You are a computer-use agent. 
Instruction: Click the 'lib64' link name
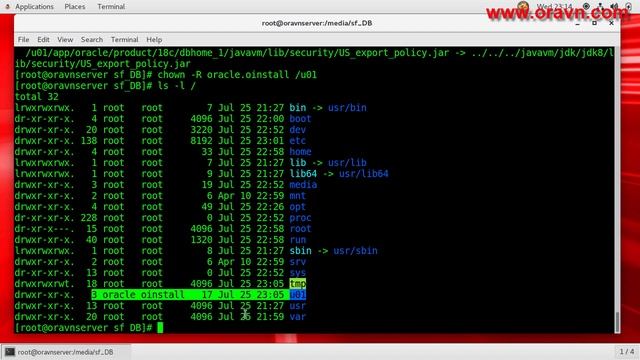(303, 174)
